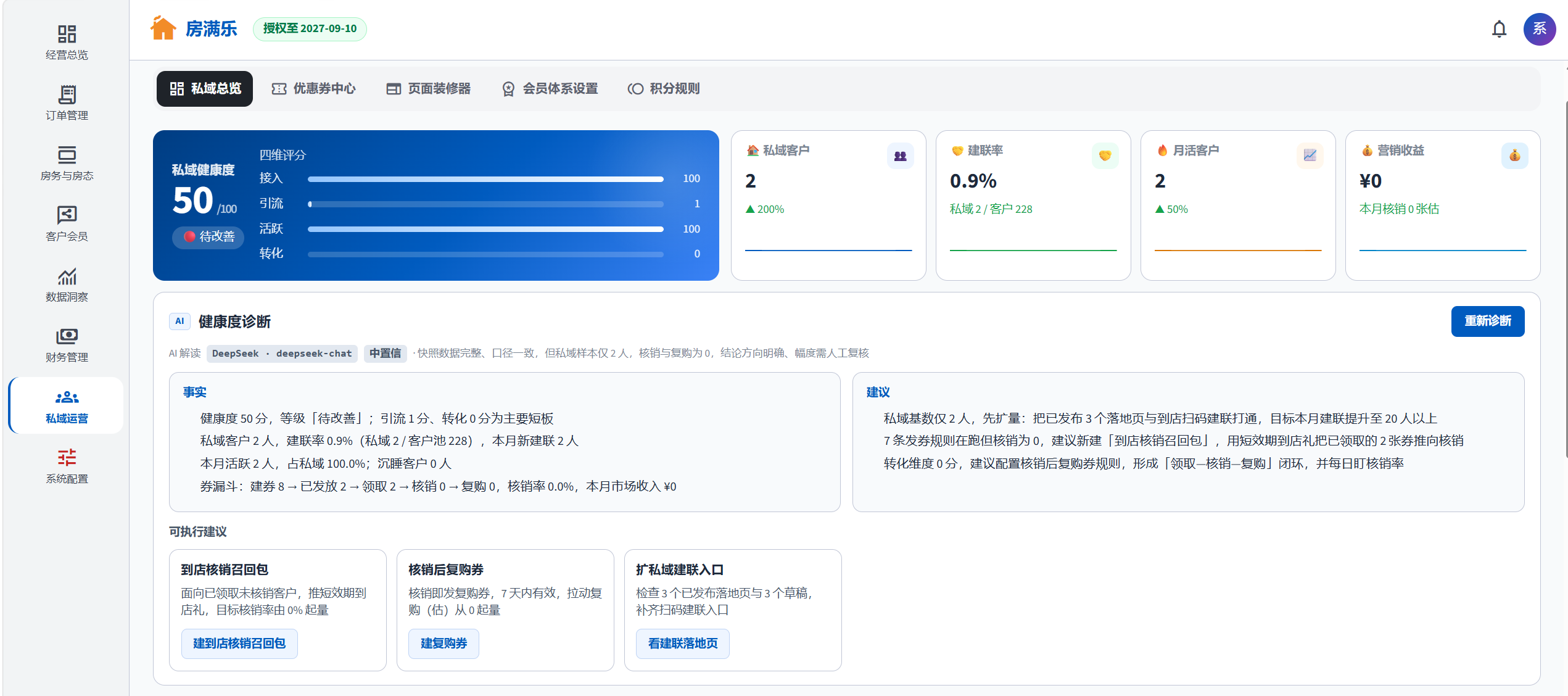Click the 转化 score progress bar
This screenshot has width=1568, height=696.
(485, 254)
